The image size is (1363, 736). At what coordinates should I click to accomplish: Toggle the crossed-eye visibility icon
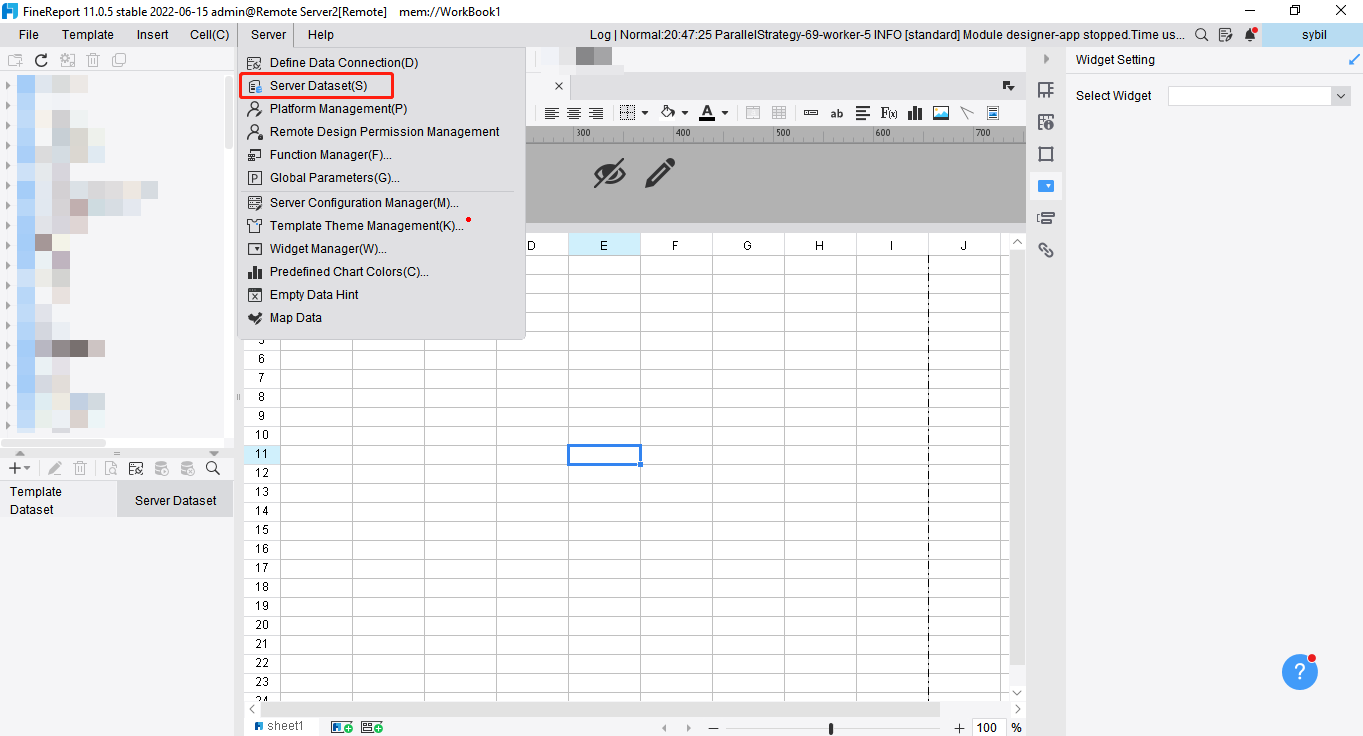tap(609, 173)
